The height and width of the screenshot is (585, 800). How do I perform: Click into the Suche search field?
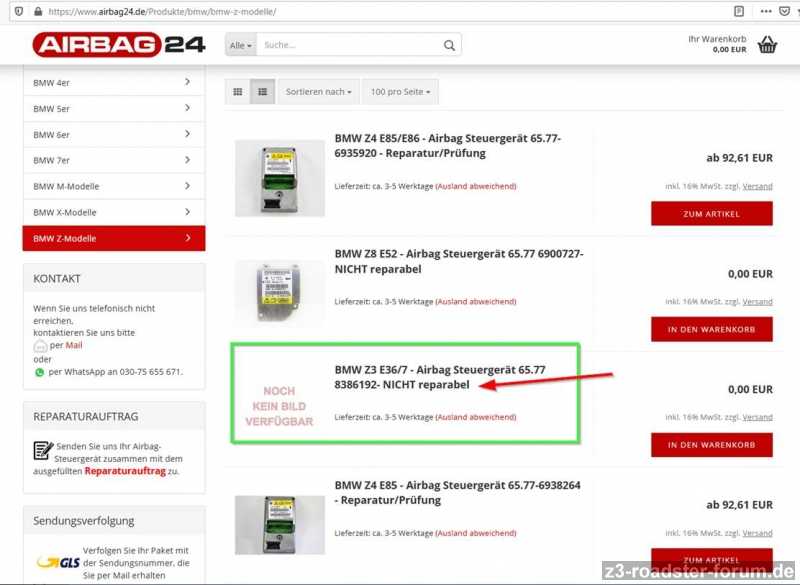(350, 45)
